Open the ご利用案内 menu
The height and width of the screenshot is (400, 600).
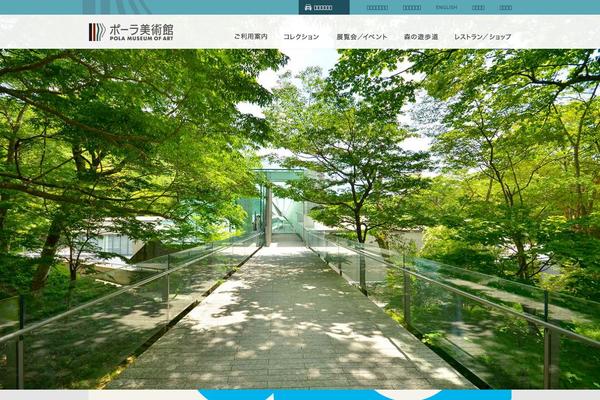point(251,37)
